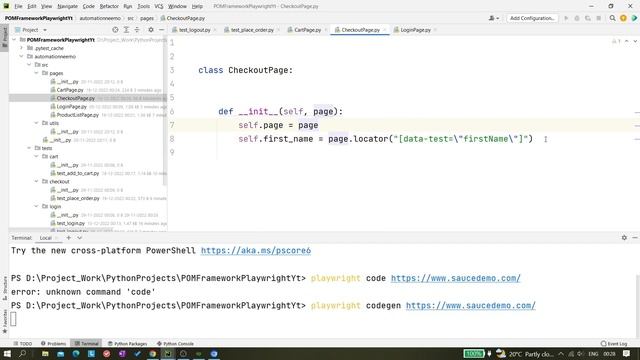Open the Windows notification center
The image size is (640, 360).
click(627, 353)
